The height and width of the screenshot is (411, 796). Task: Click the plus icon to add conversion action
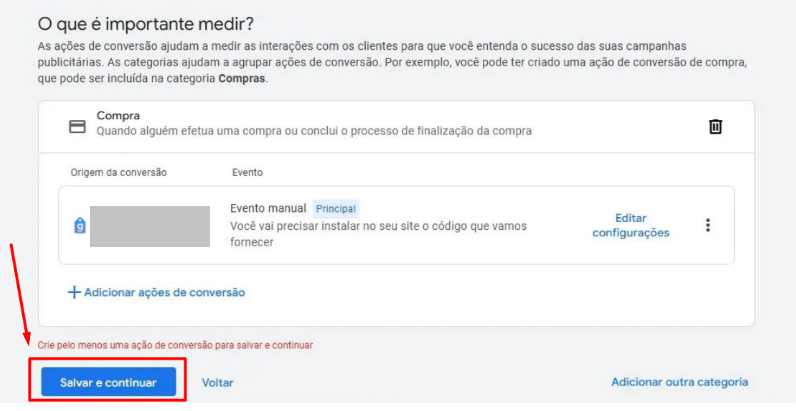73,292
